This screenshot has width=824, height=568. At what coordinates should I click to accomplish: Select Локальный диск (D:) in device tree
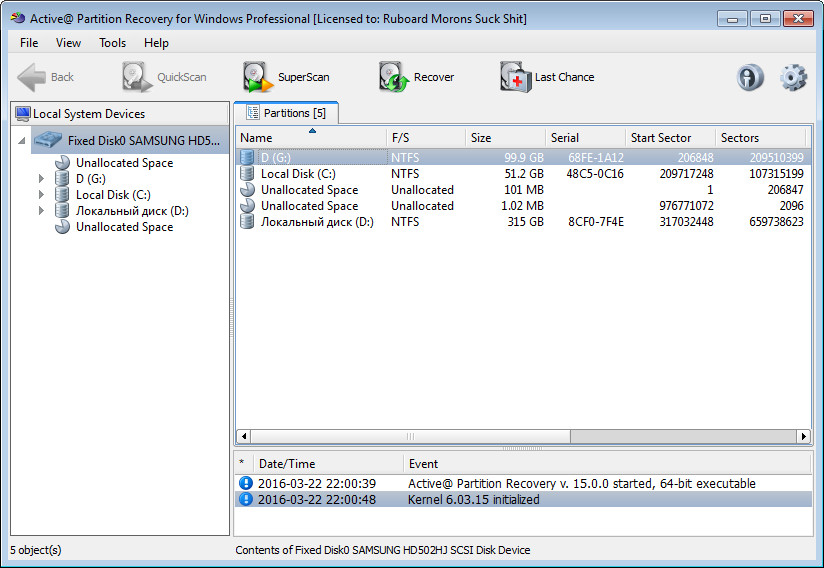132,211
